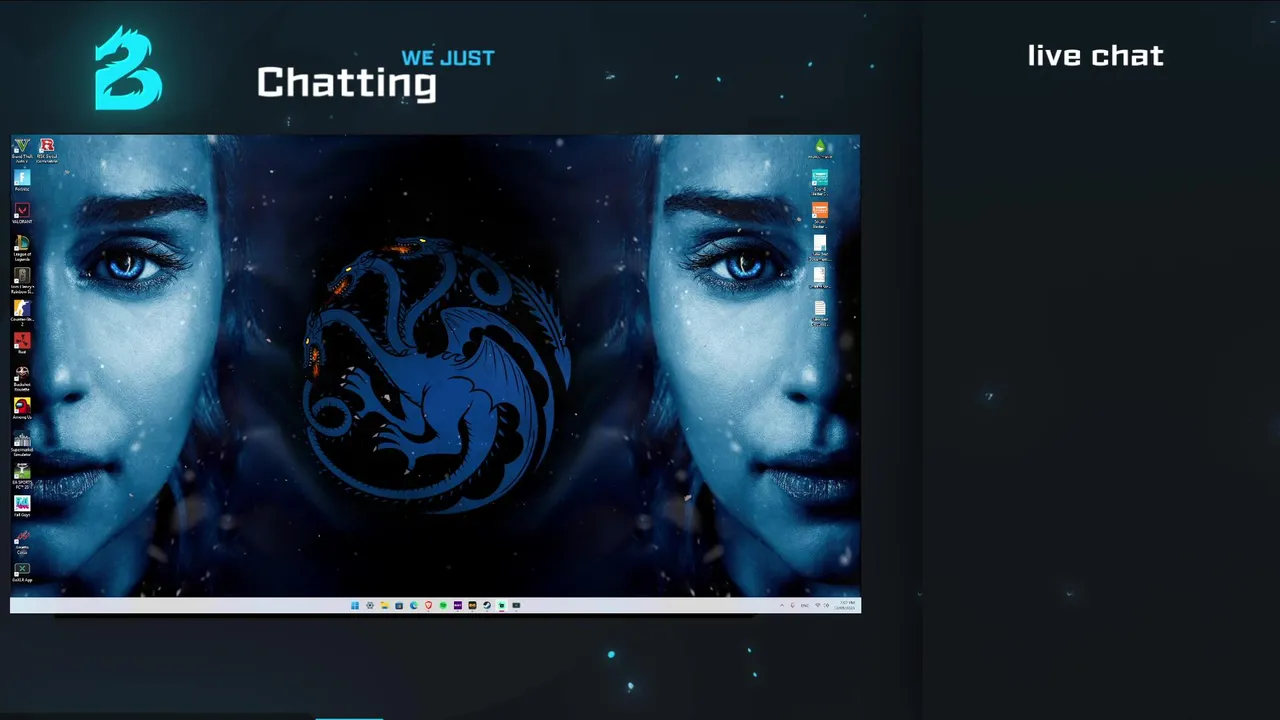Launch the Buckshot Roulette shortcut
This screenshot has width=1280, height=720.
pyautogui.click(x=21, y=378)
